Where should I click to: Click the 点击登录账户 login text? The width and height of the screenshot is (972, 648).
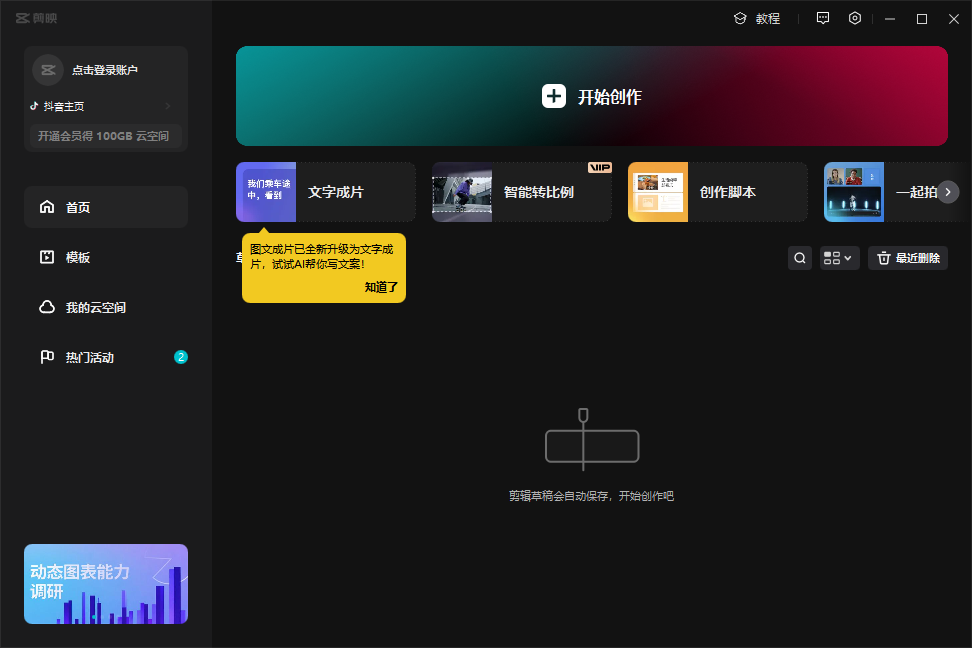coord(105,70)
